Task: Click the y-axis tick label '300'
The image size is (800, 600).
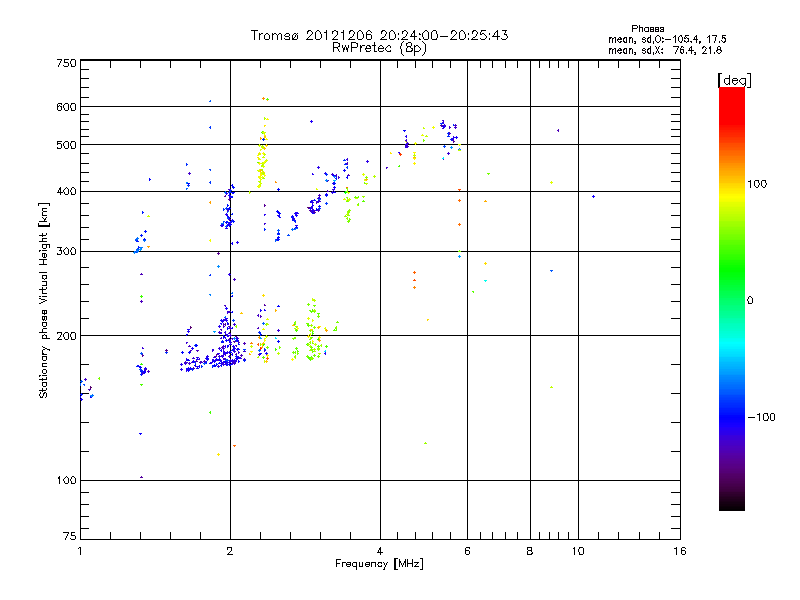Action: point(67,252)
